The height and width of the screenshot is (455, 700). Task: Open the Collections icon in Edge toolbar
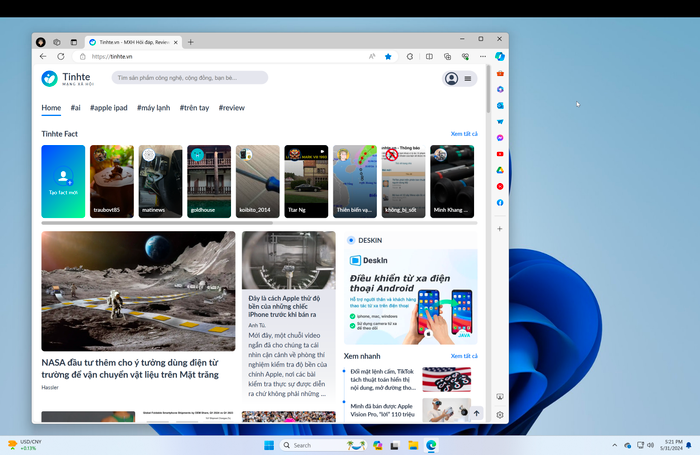447,56
